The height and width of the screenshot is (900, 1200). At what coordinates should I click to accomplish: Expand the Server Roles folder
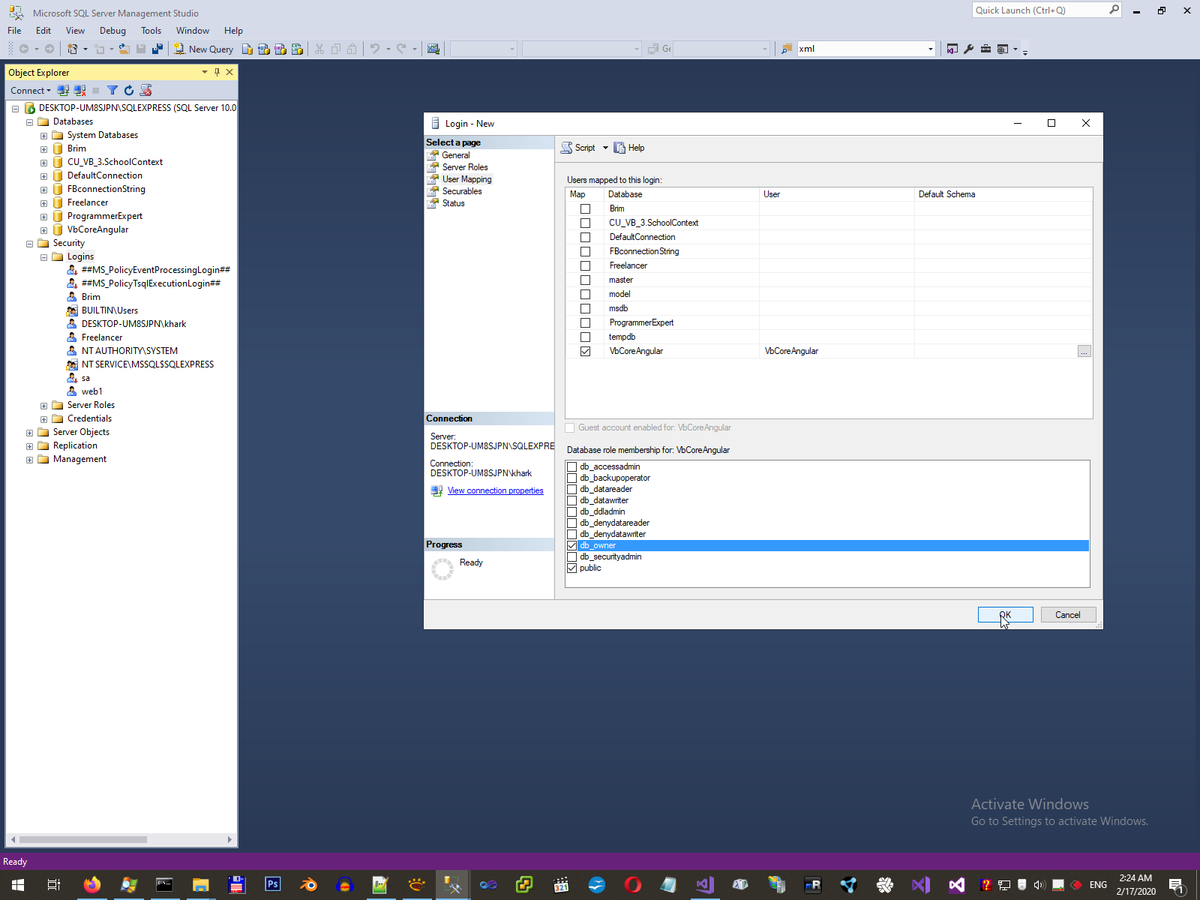click(x=44, y=405)
